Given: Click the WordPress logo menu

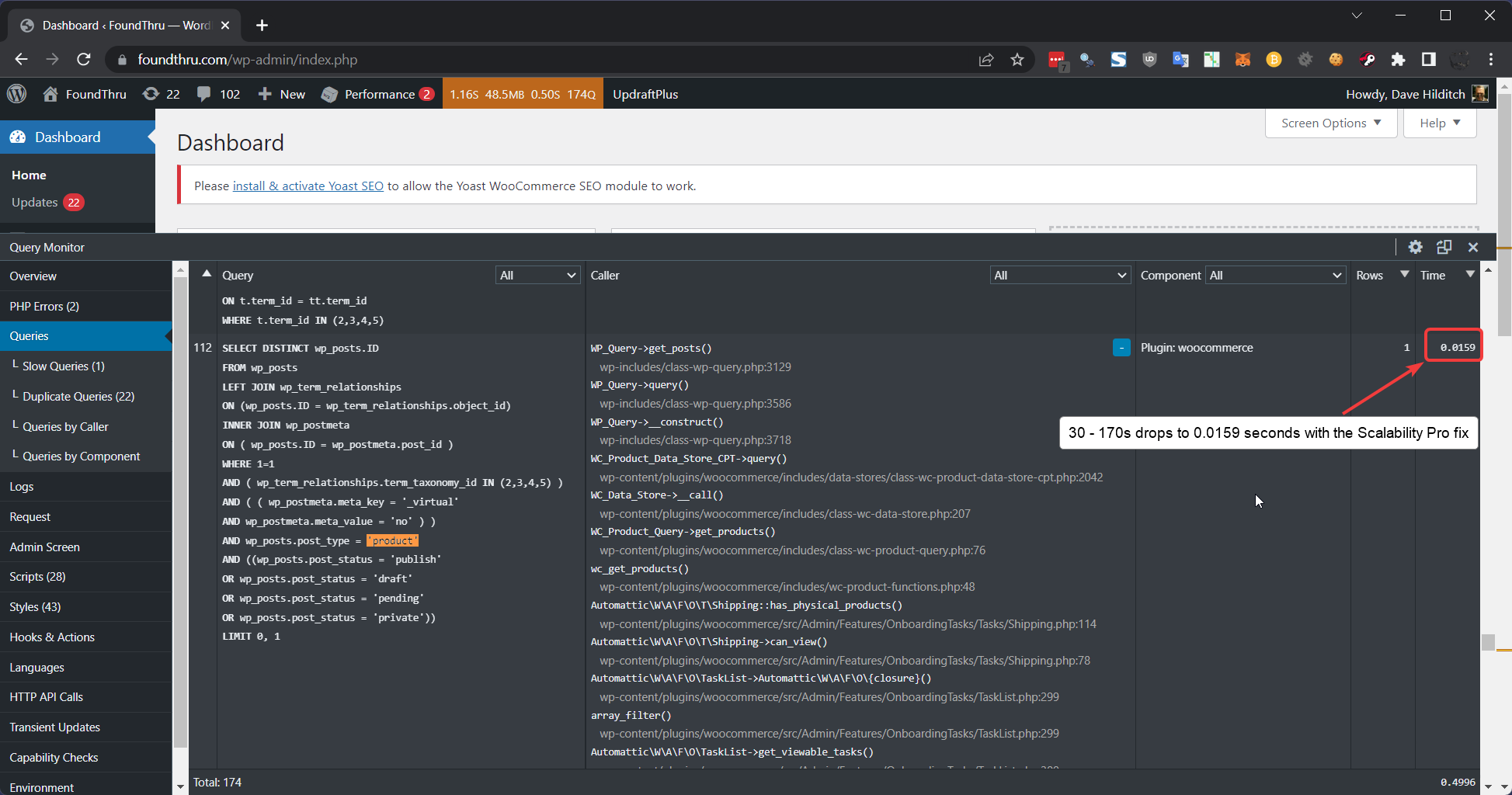Looking at the screenshot, I should (x=16, y=94).
